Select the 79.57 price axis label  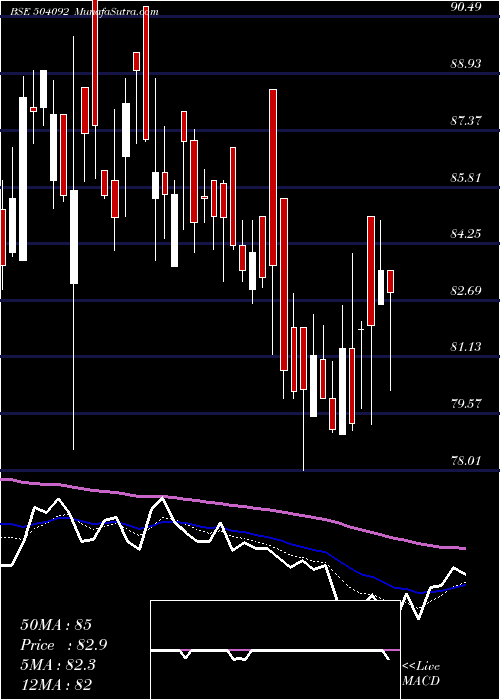(465, 404)
